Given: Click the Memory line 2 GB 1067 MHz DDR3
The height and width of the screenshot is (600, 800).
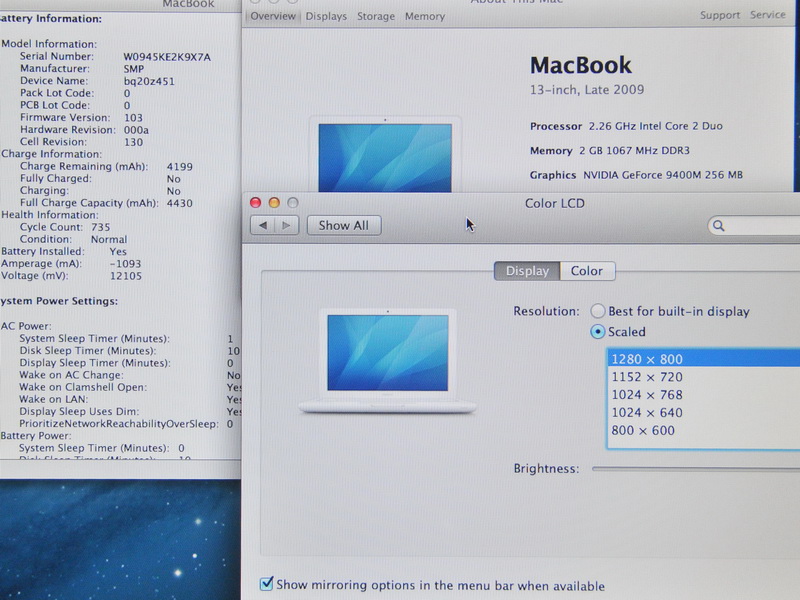Looking at the screenshot, I should point(610,151).
